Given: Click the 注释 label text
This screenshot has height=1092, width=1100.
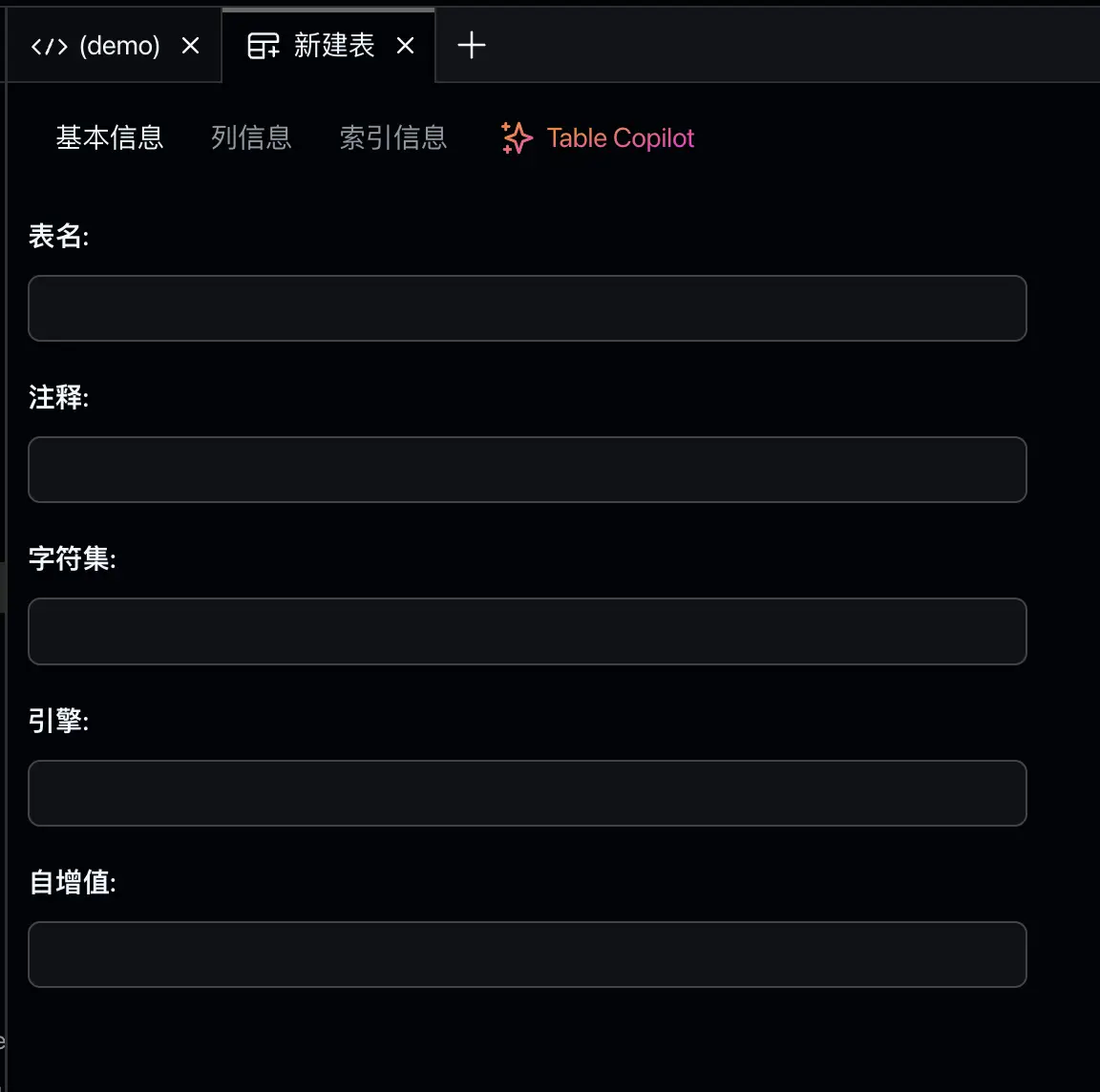Looking at the screenshot, I should 58,398.
